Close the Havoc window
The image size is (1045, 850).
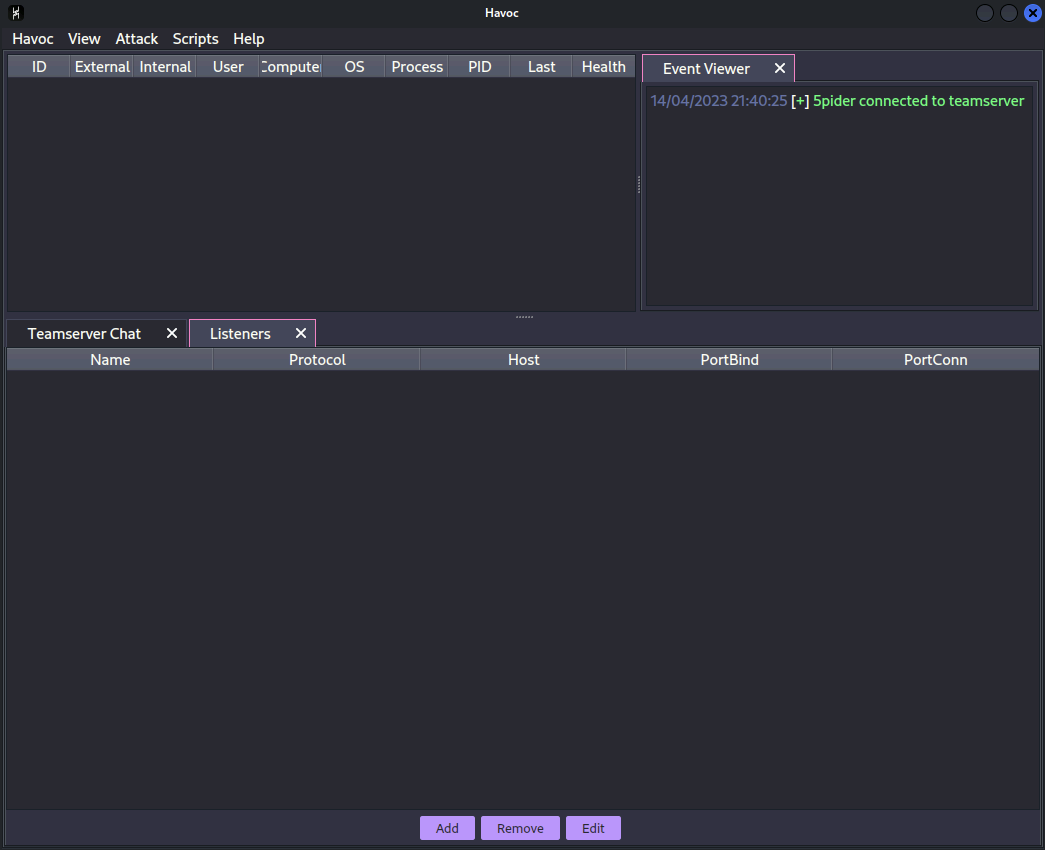[x=1032, y=13]
